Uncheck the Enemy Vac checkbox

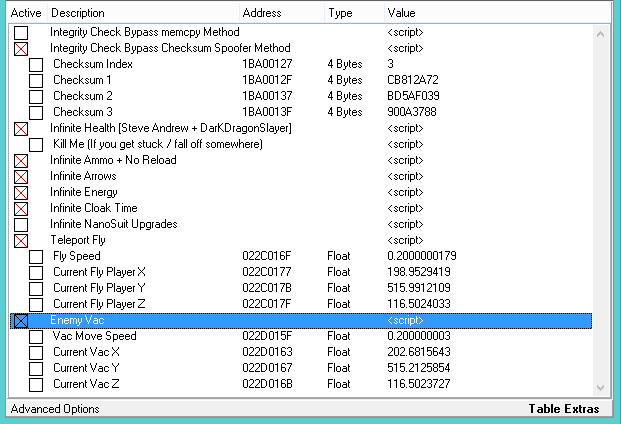pos(21,321)
